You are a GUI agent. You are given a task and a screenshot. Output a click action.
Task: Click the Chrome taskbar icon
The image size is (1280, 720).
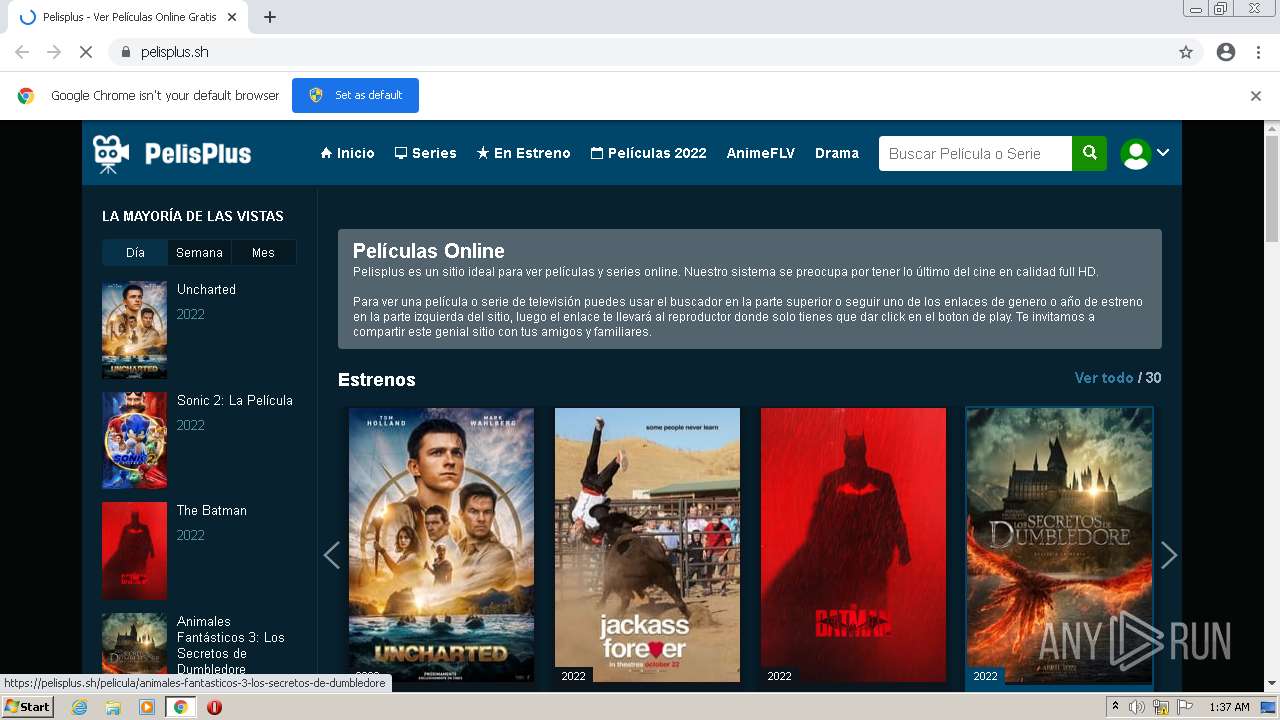[x=180, y=707]
